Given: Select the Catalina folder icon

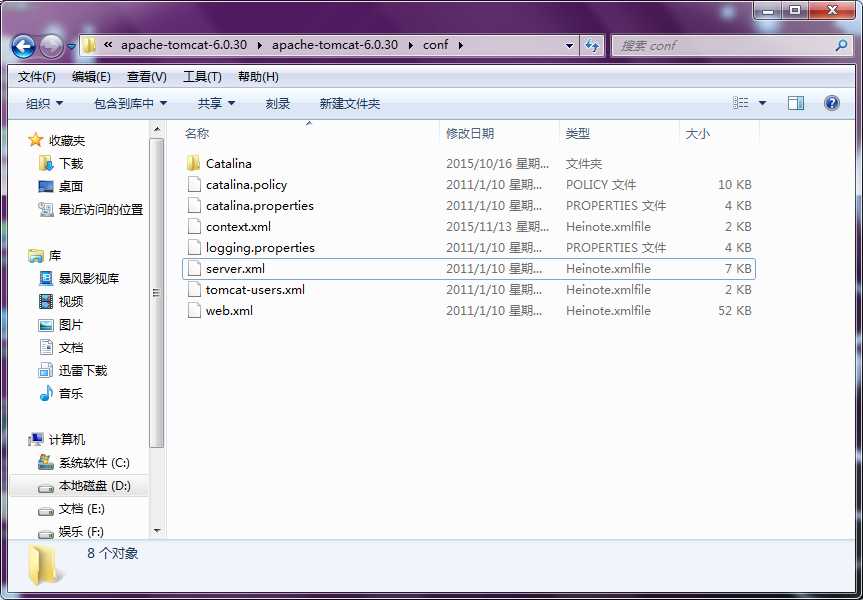Looking at the screenshot, I should pyautogui.click(x=194, y=163).
